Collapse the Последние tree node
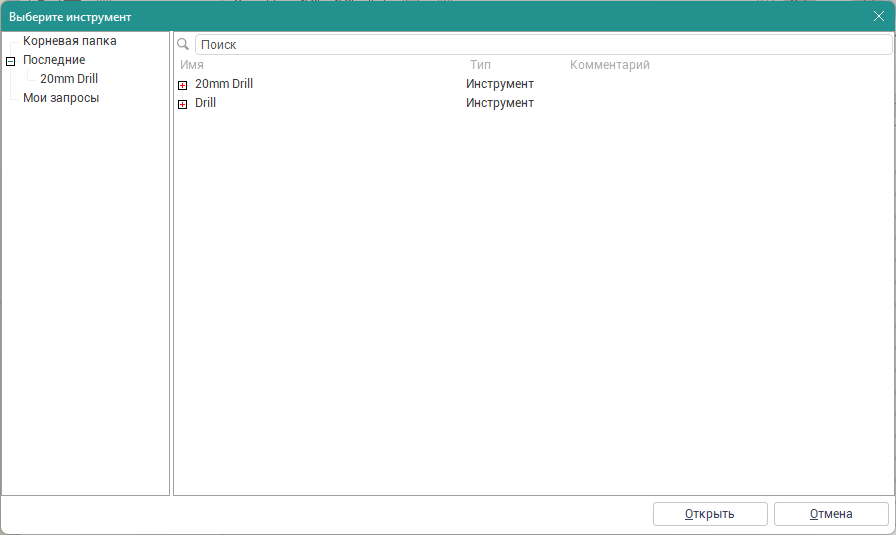 click(10, 61)
